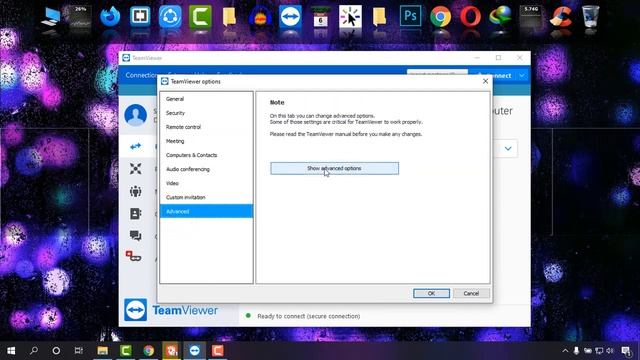The image size is (640, 360).
Task: Switch to Camtasia on the taskbar
Action: point(126,351)
